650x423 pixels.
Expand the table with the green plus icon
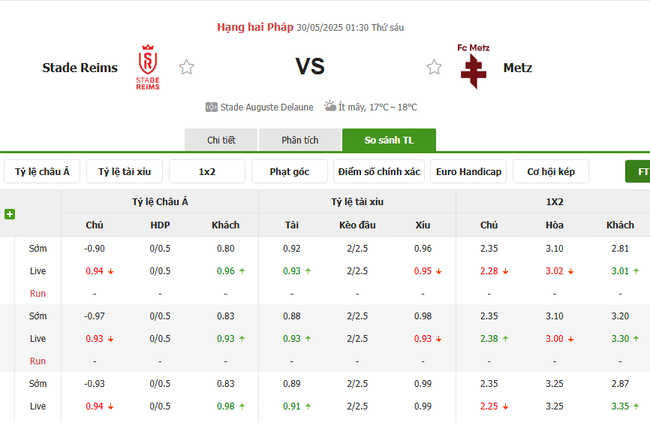click(x=10, y=214)
